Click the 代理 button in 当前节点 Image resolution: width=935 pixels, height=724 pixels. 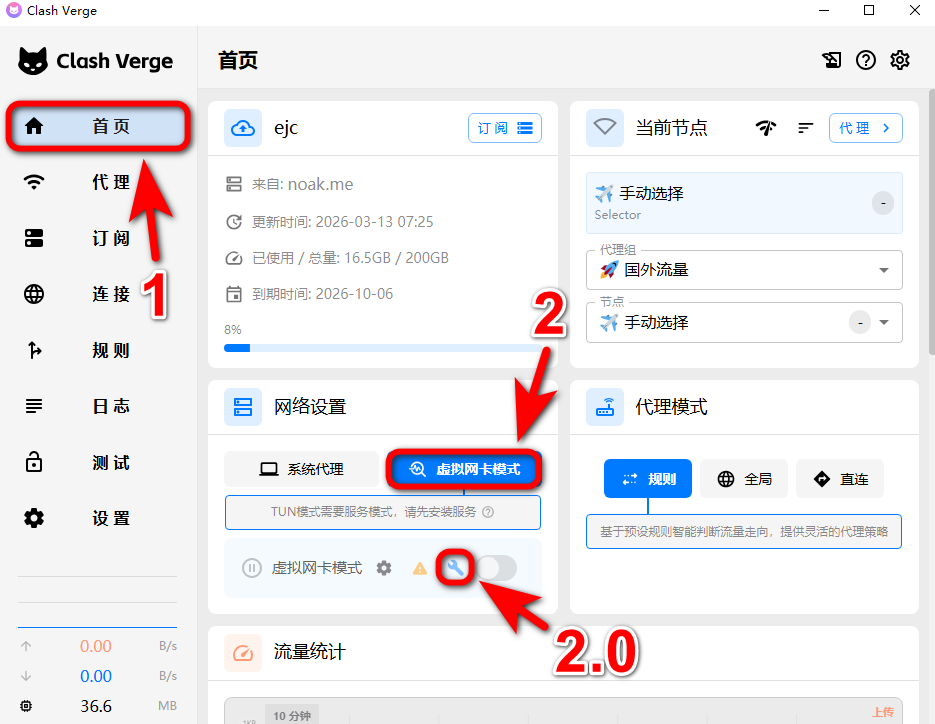pyautogui.click(x=865, y=128)
